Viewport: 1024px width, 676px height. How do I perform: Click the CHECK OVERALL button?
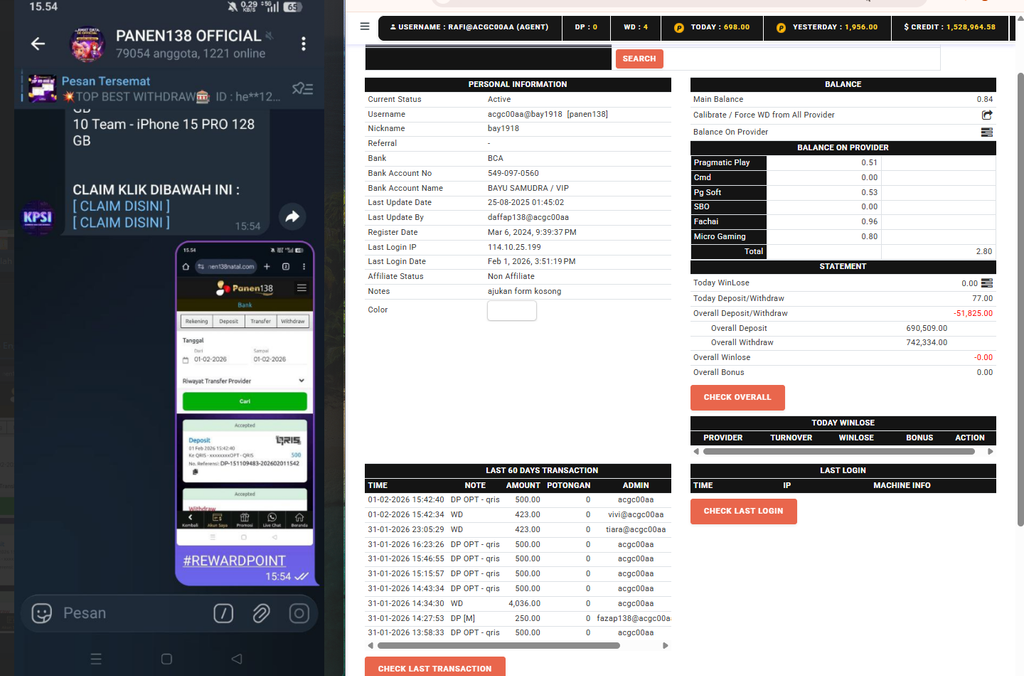click(737, 397)
